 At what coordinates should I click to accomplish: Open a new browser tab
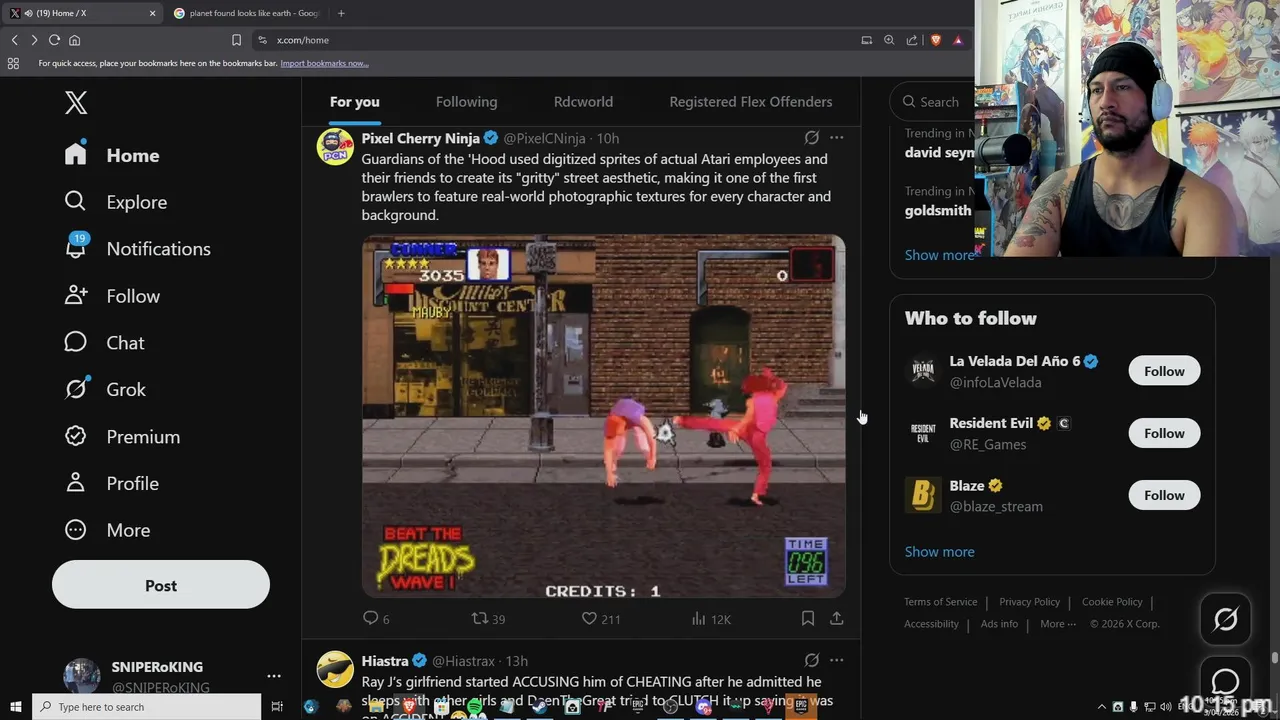pyautogui.click(x=341, y=13)
